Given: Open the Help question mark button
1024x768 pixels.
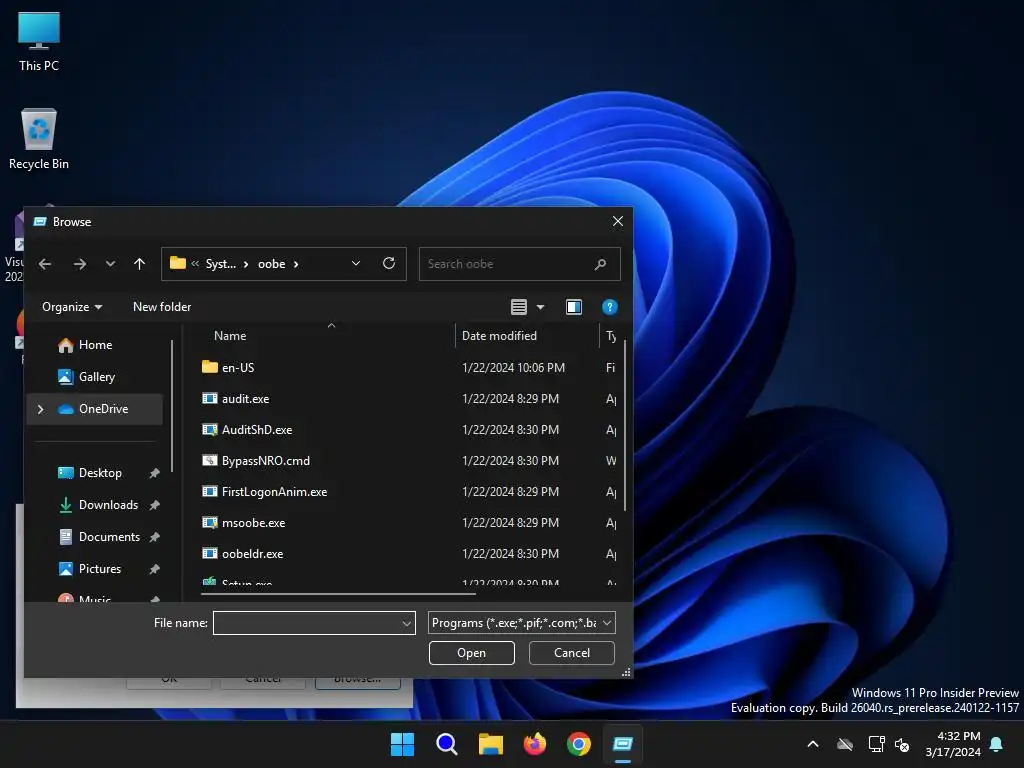Looking at the screenshot, I should [609, 307].
